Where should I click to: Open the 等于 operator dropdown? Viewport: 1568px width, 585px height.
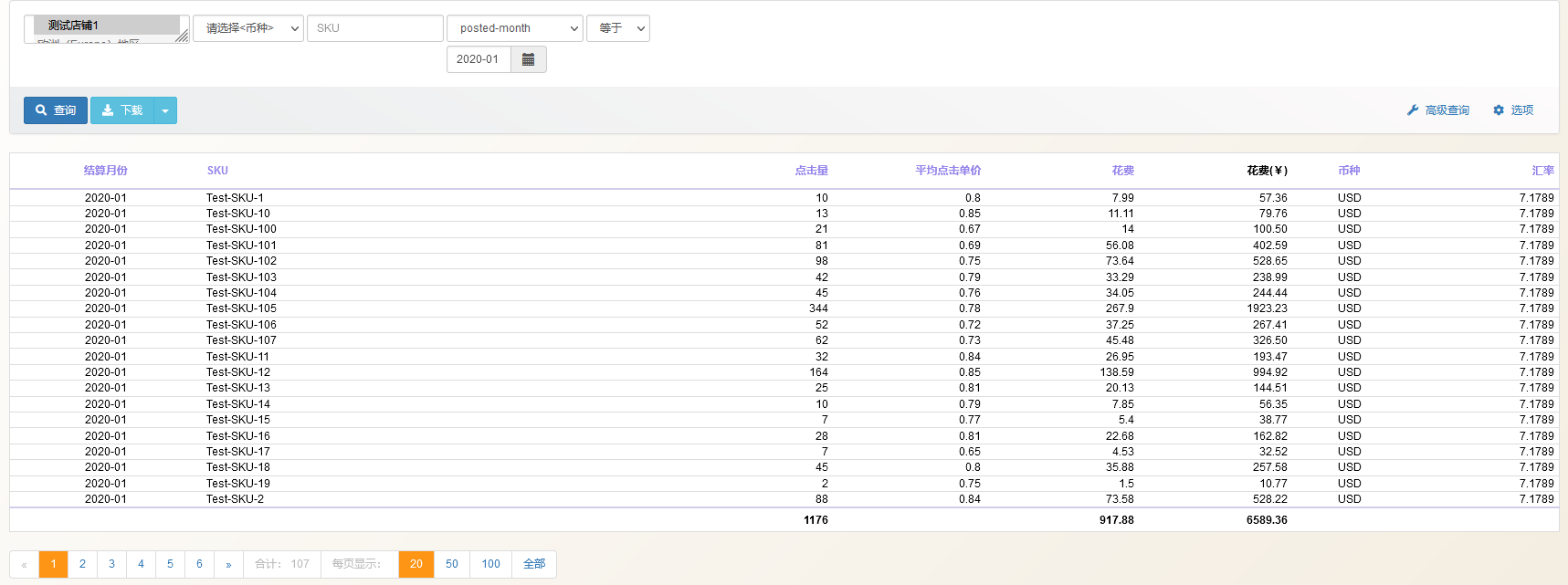(x=618, y=28)
